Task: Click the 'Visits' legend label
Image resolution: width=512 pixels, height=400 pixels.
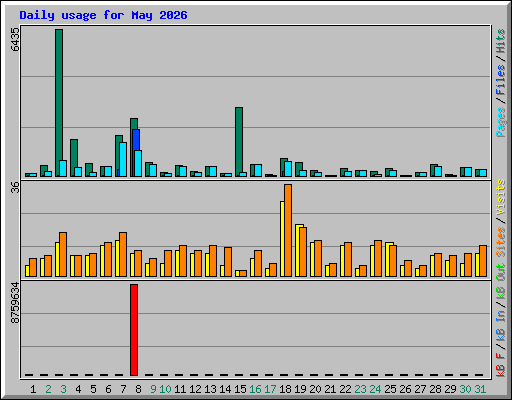Action: point(501,197)
